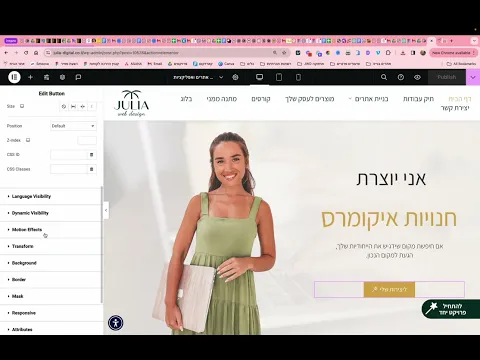The width and height of the screenshot is (480, 360).
Task: Open the All Bookmarks folder
Action: tap(461, 63)
